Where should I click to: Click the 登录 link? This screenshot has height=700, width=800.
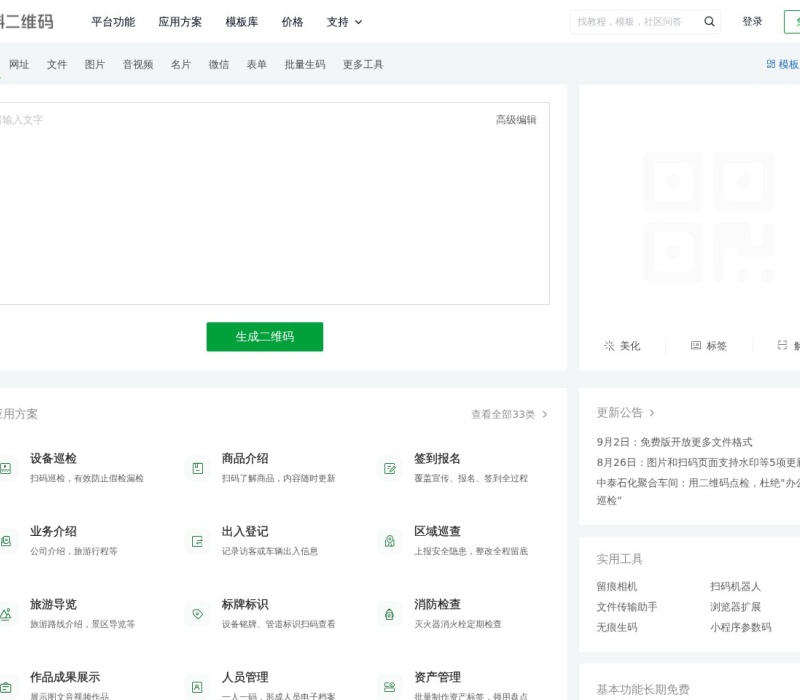pos(752,21)
